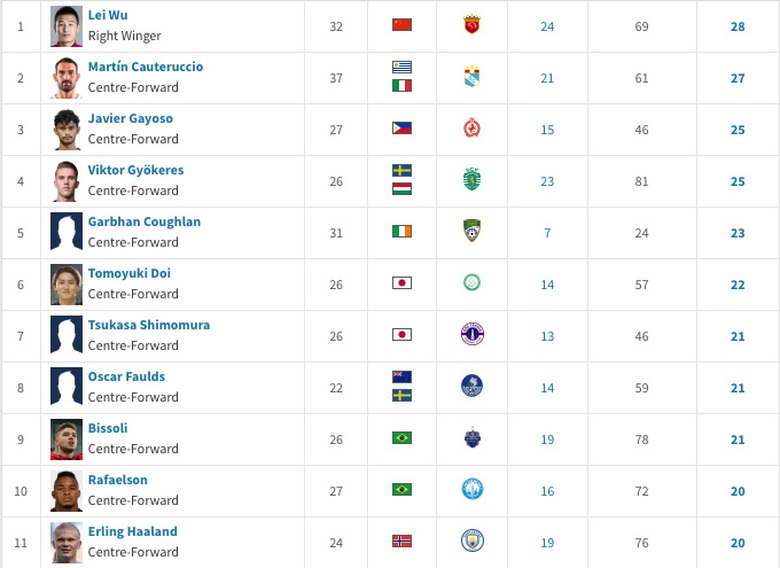Open Lei Wu's player page
The height and width of the screenshot is (568, 780).
[108, 16]
